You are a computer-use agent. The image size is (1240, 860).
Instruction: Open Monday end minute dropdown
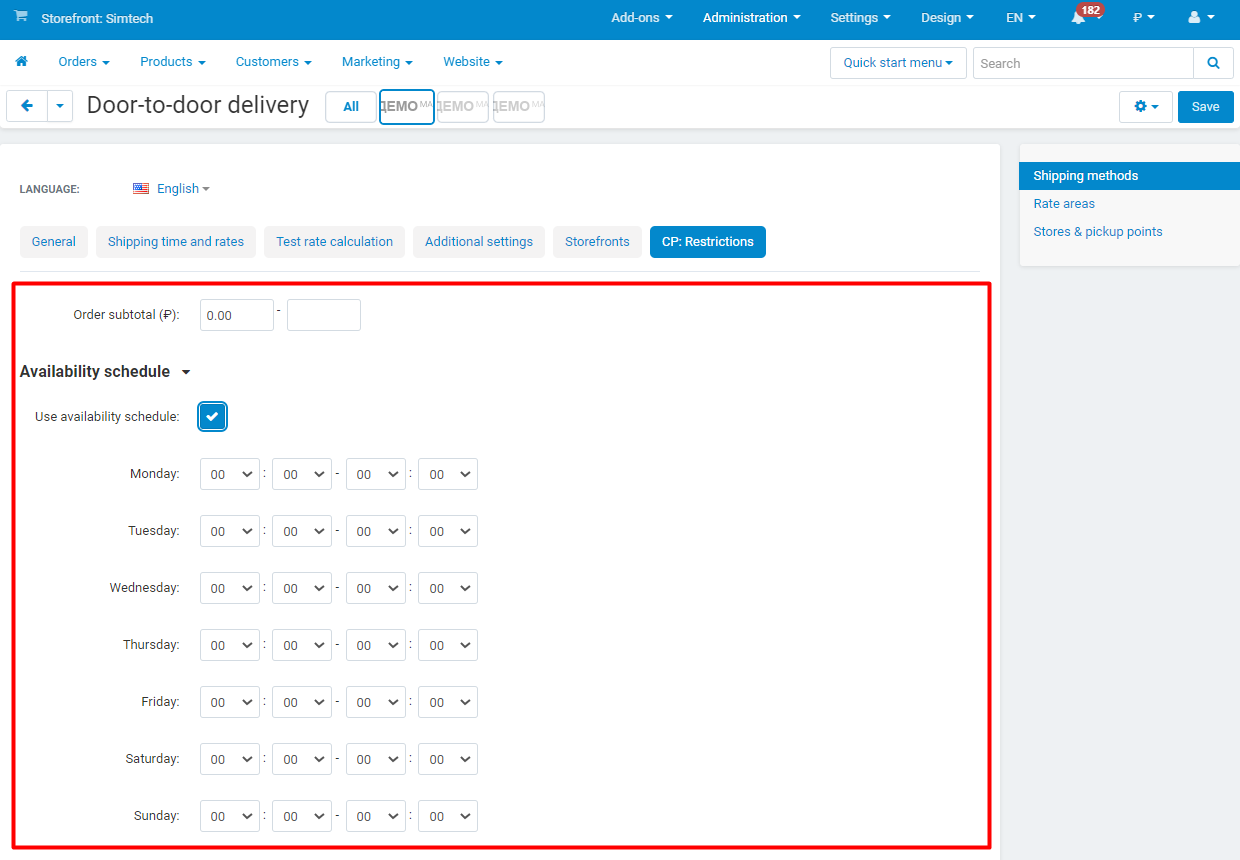[448, 474]
